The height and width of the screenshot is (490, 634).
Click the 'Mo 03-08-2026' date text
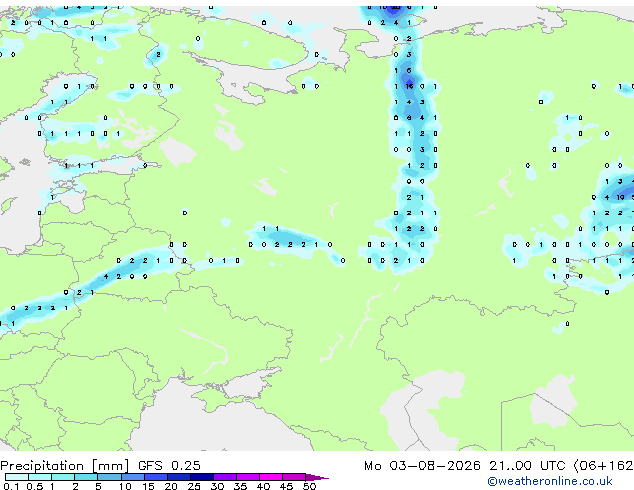[x=422, y=466]
